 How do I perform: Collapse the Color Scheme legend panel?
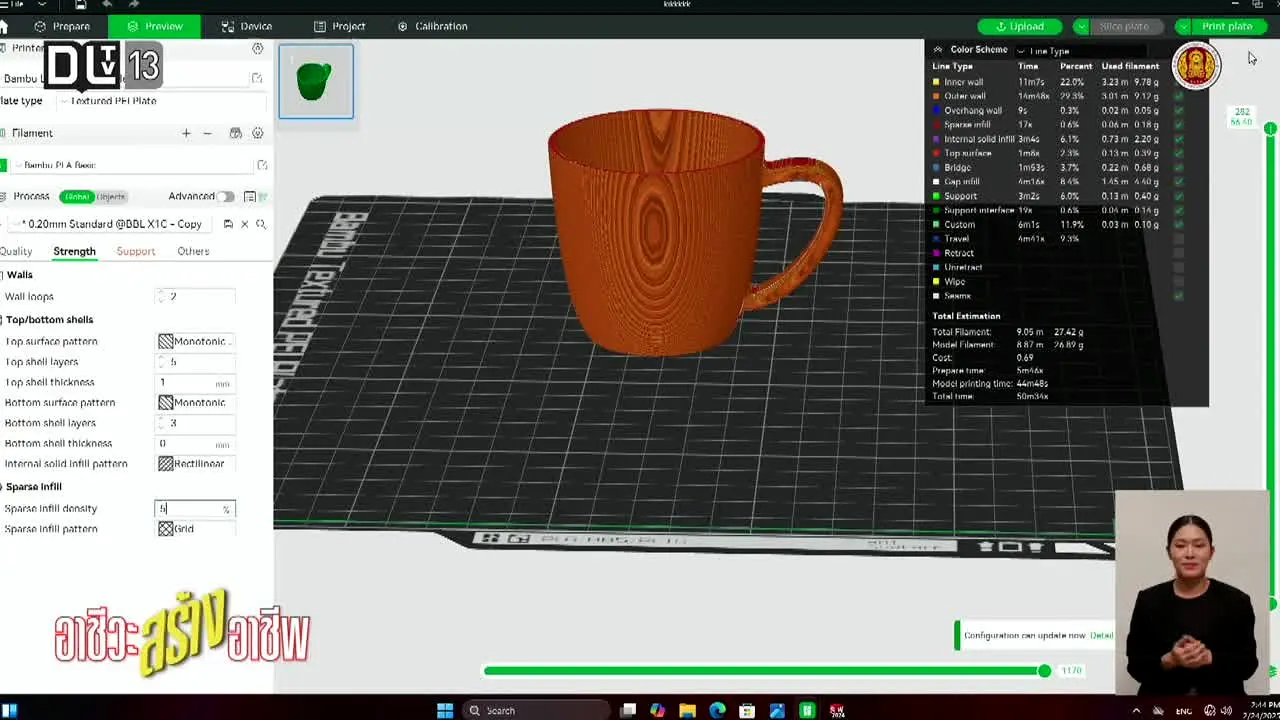click(x=937, y=50)
